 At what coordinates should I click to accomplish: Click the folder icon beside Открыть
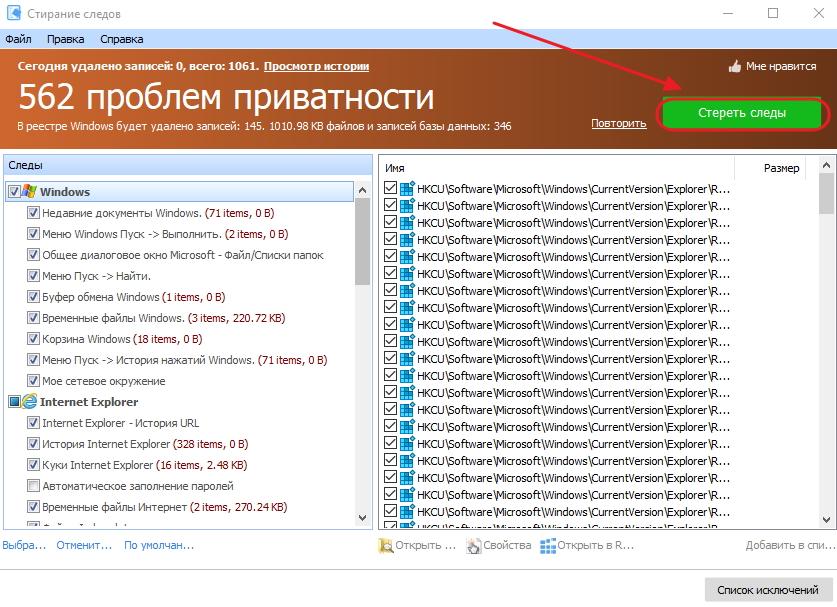(x=385, y=546)
